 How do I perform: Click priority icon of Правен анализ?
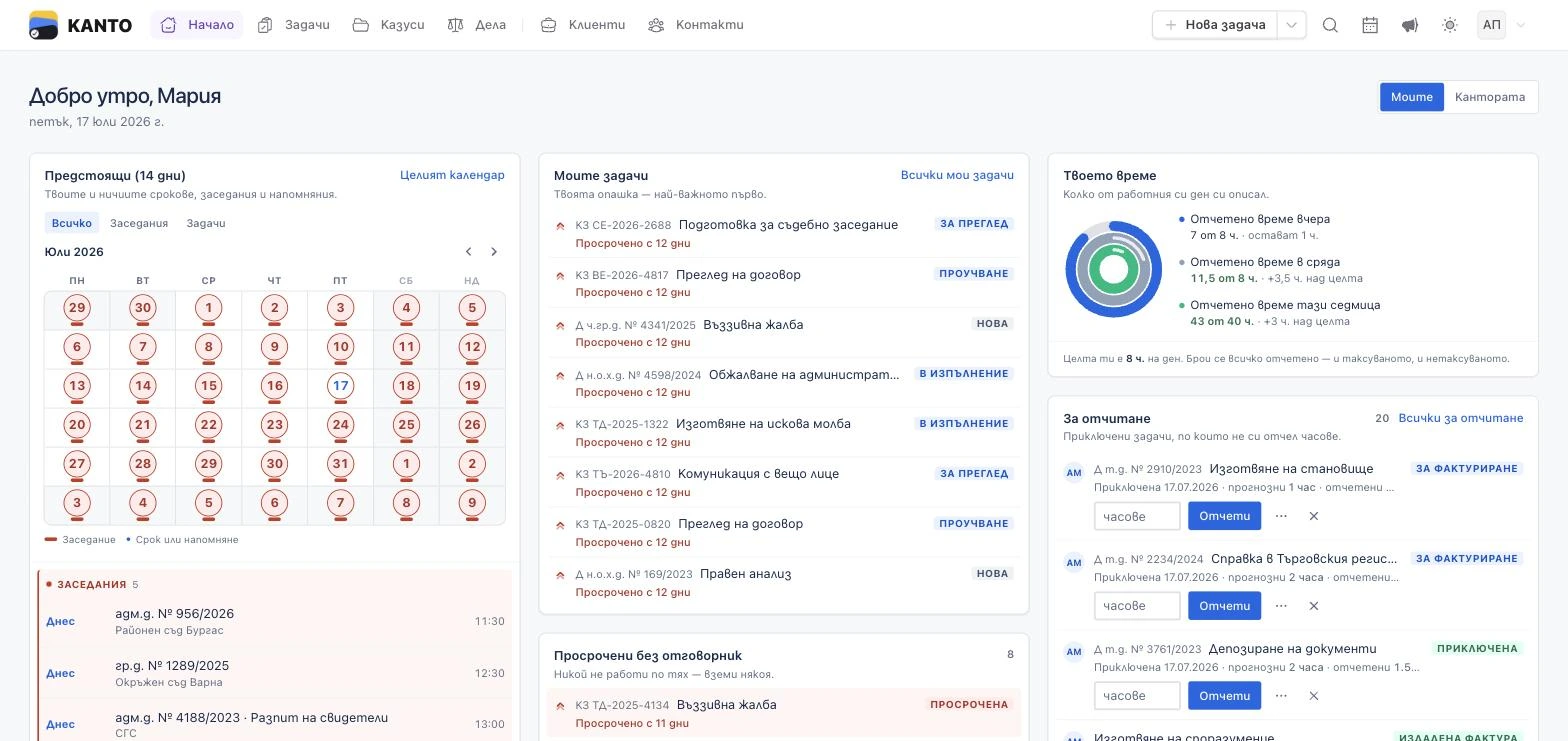tap(560, 575)
